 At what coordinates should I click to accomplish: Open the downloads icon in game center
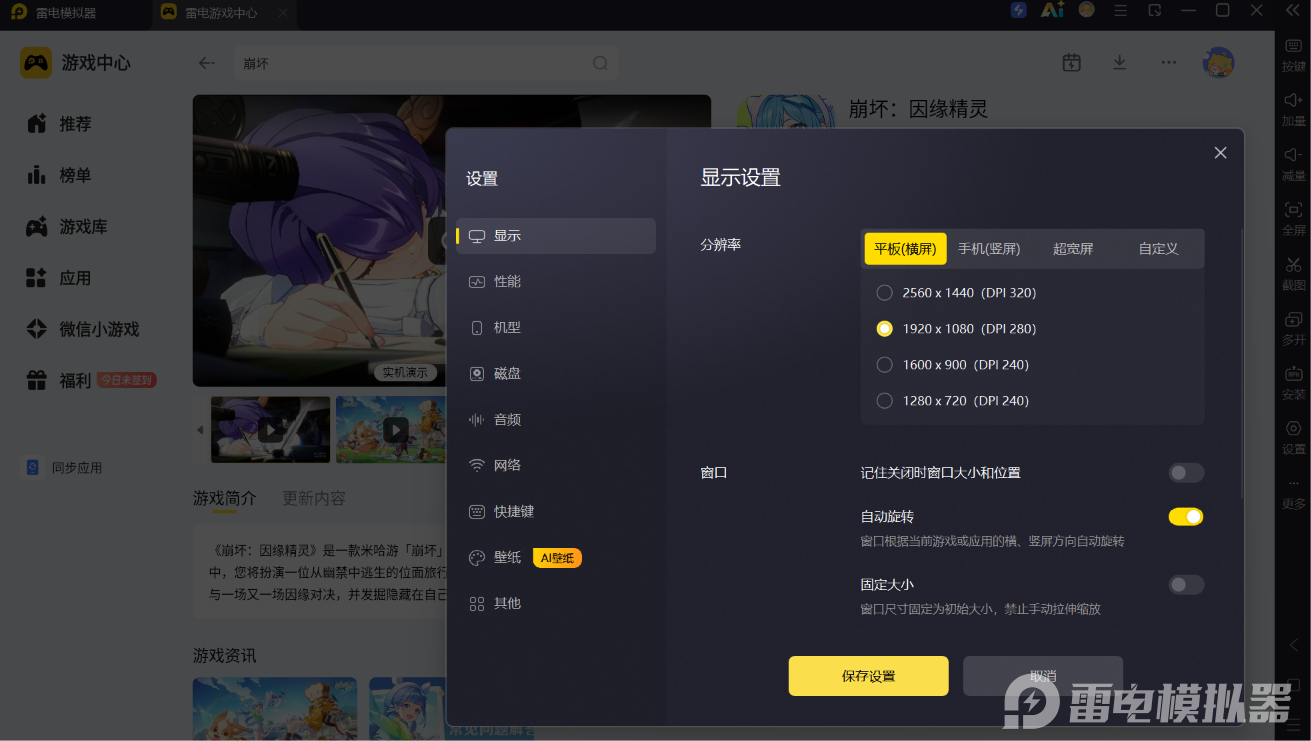click(1120, 63)
